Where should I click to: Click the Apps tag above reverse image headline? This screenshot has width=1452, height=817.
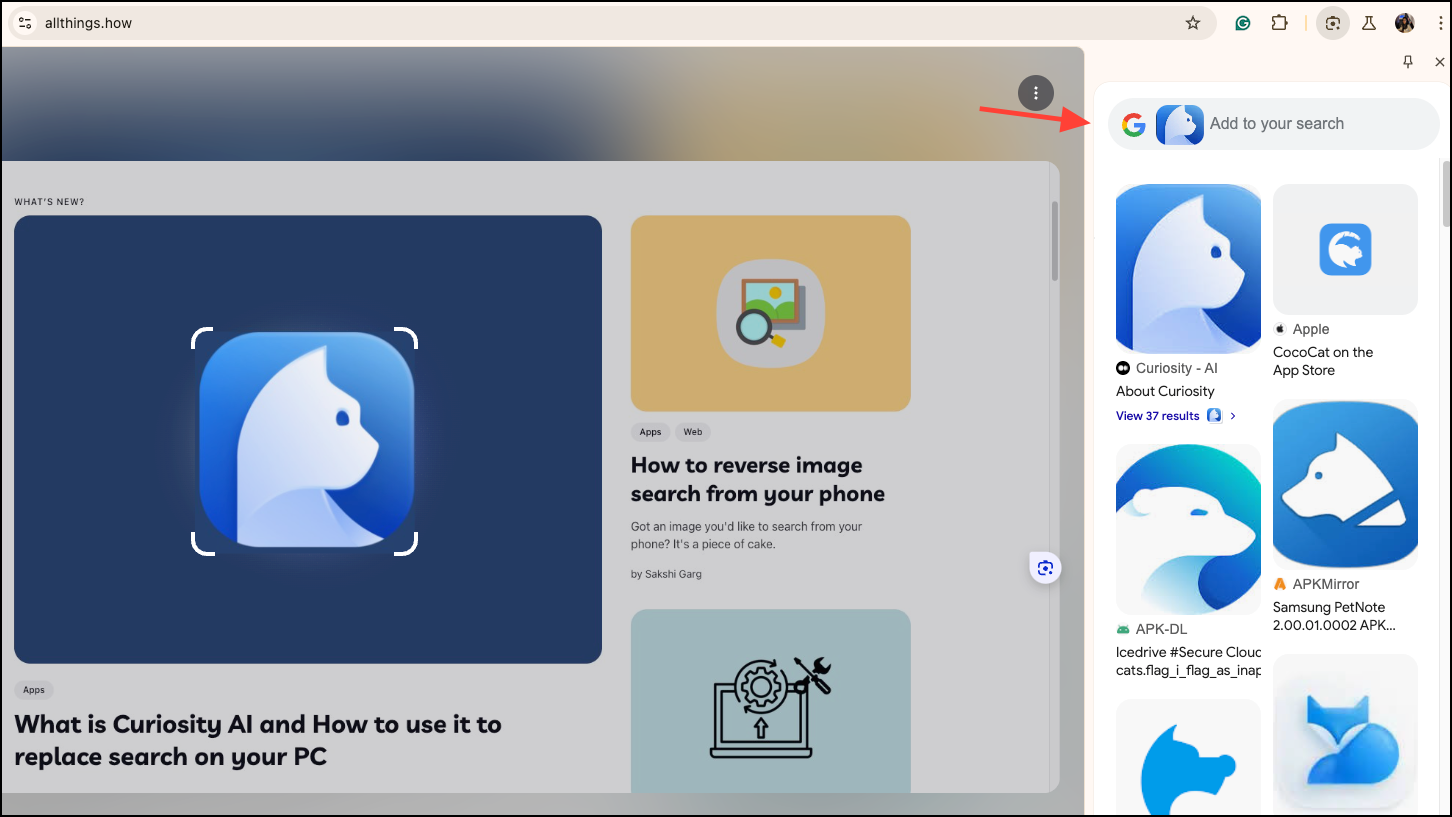pos(650,432)
